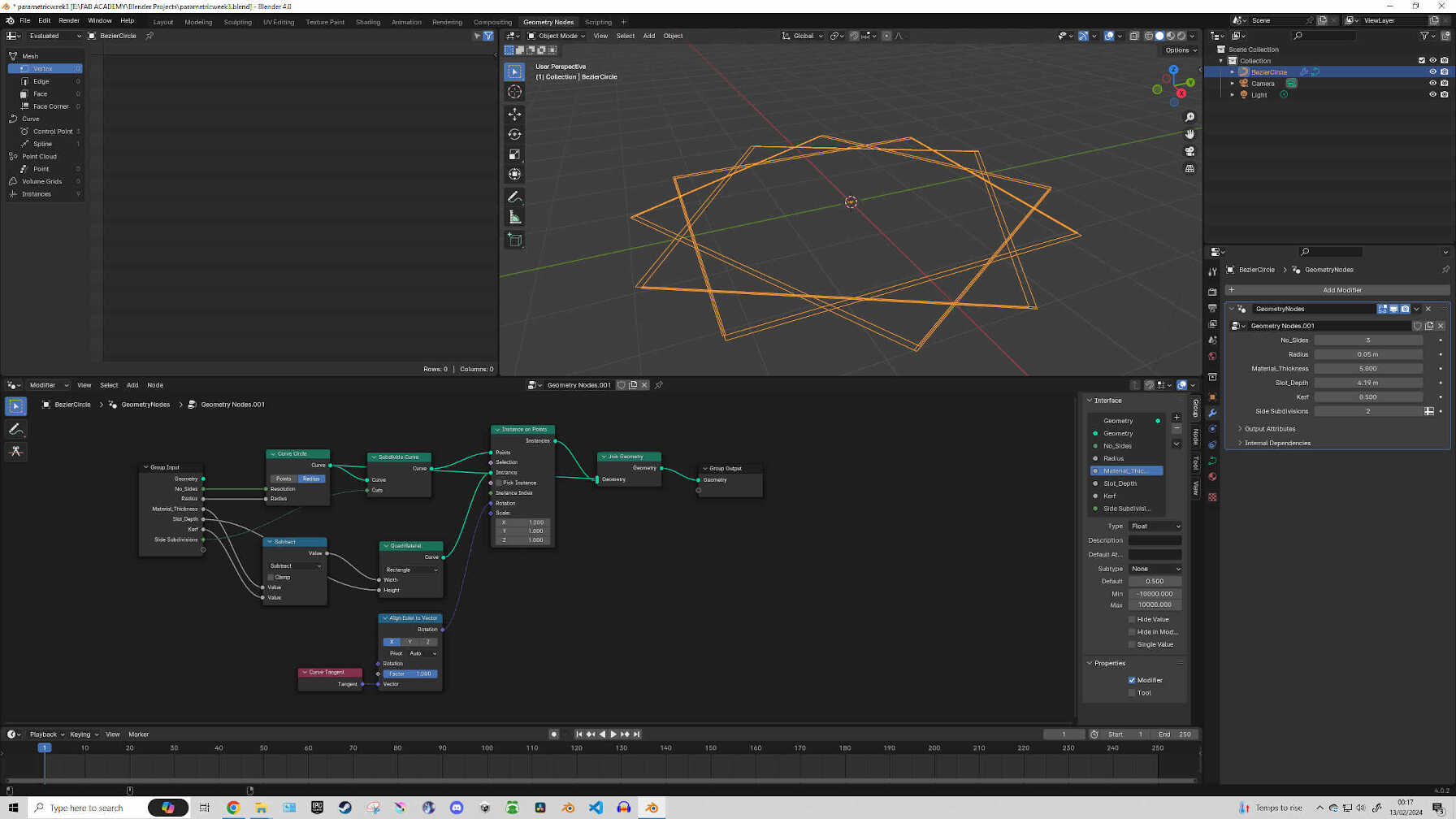Uncheck the Modifier property checkbox
Image resolution: width=1456 pixels, height=819 pixels.
[x=1132, y=681]
